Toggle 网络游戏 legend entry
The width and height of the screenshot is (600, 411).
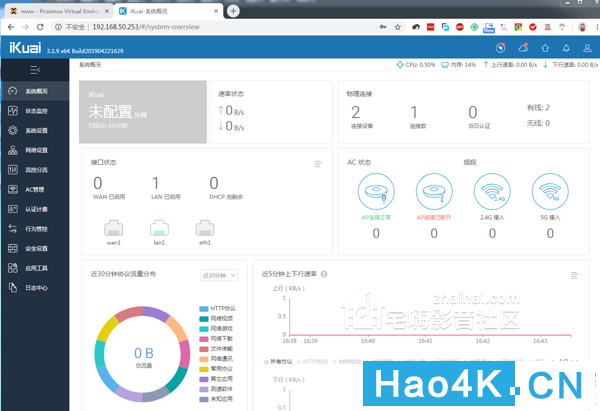pyautogui.click(x=216, y=329)
